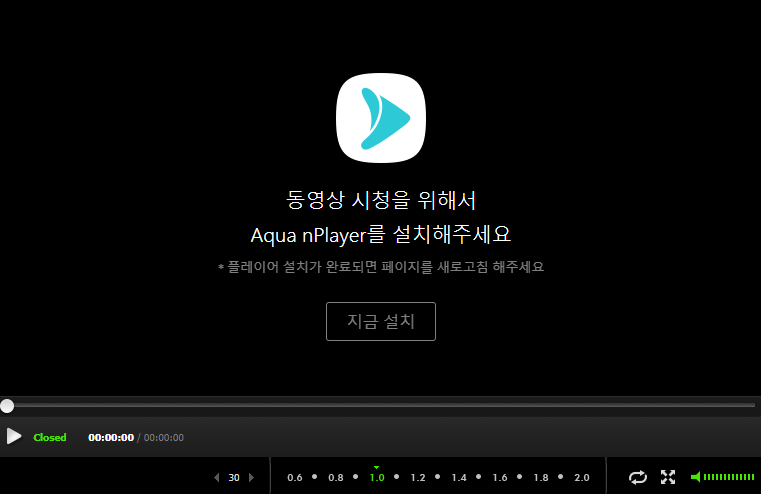The height and width of the screenshot is (494, 761).
Task: Select playback speed 0.8
Action: 335,478
